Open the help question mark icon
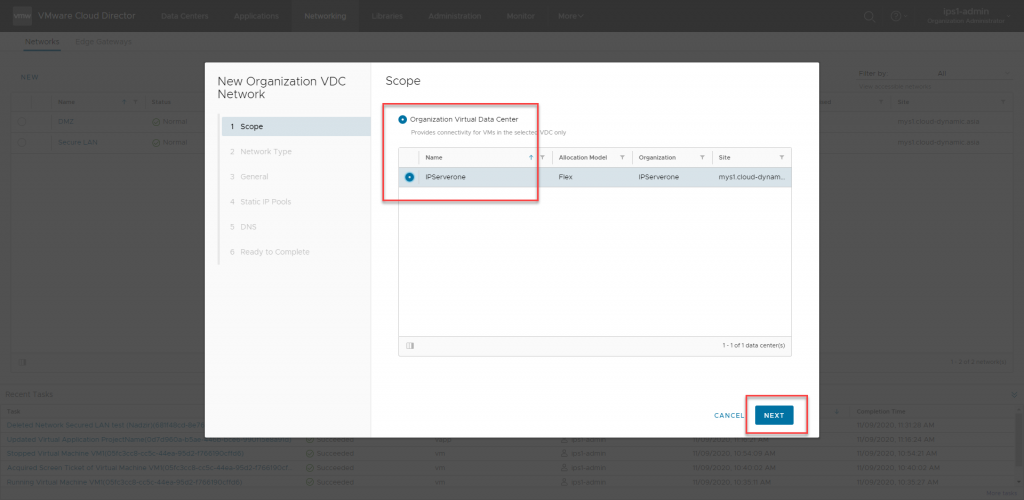Image resolution: width=1024 pixels, height=500 pixels. tap(895, 16)
